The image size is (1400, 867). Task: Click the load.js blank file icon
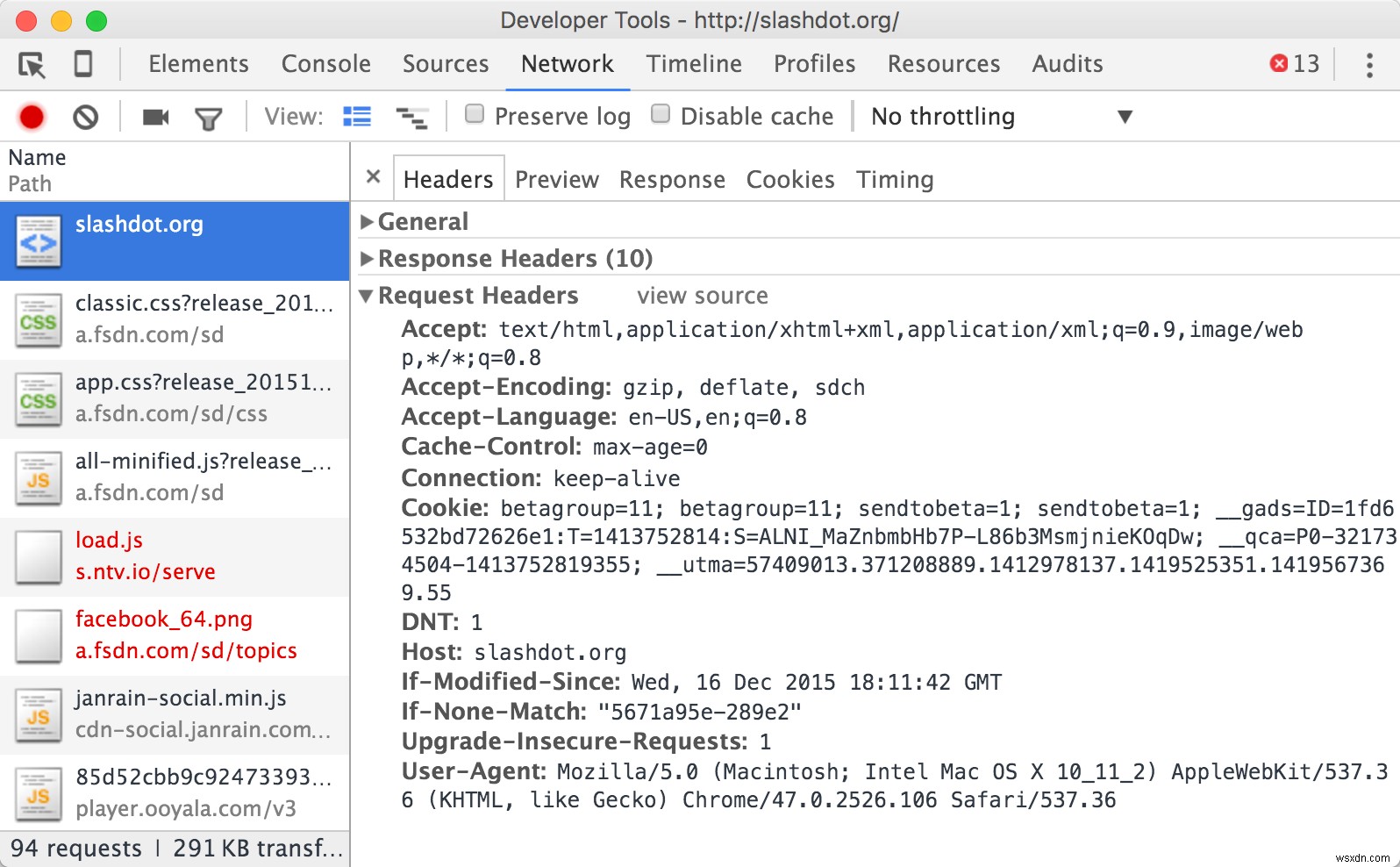point(39,557)
